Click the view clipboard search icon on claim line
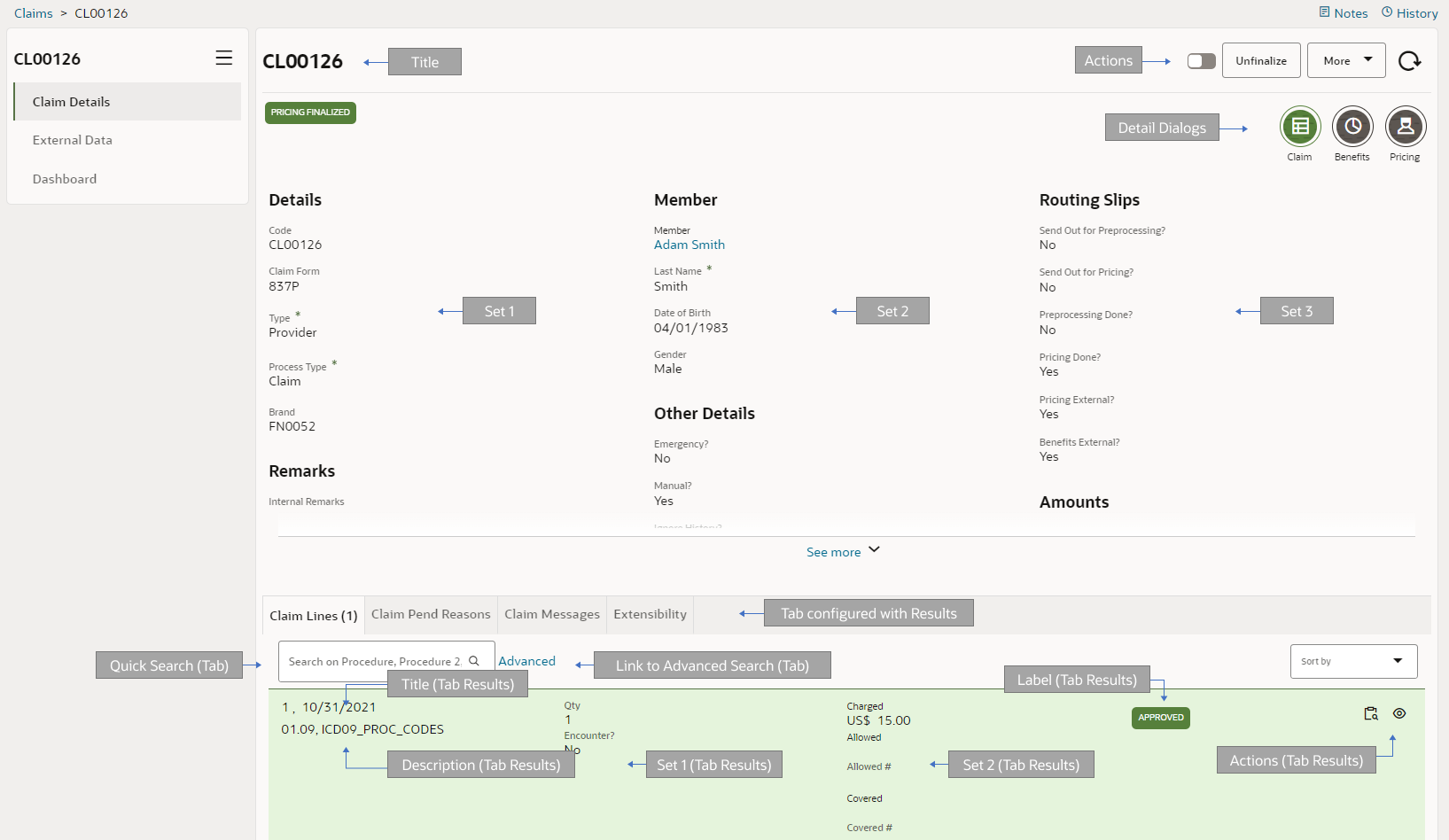This screenshot has height=840, width=1449. 1370,713
